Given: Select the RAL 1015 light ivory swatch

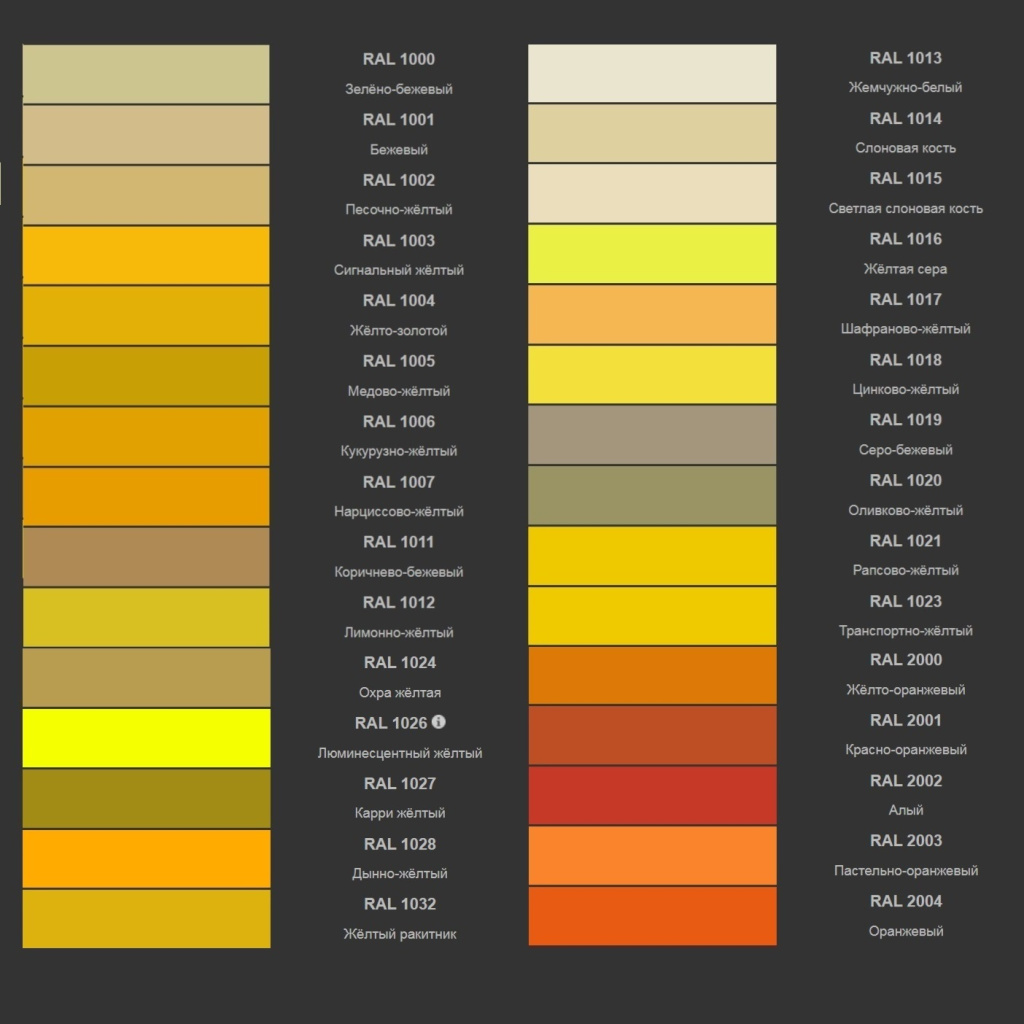Looking at the screenshot, I should 652,193.
